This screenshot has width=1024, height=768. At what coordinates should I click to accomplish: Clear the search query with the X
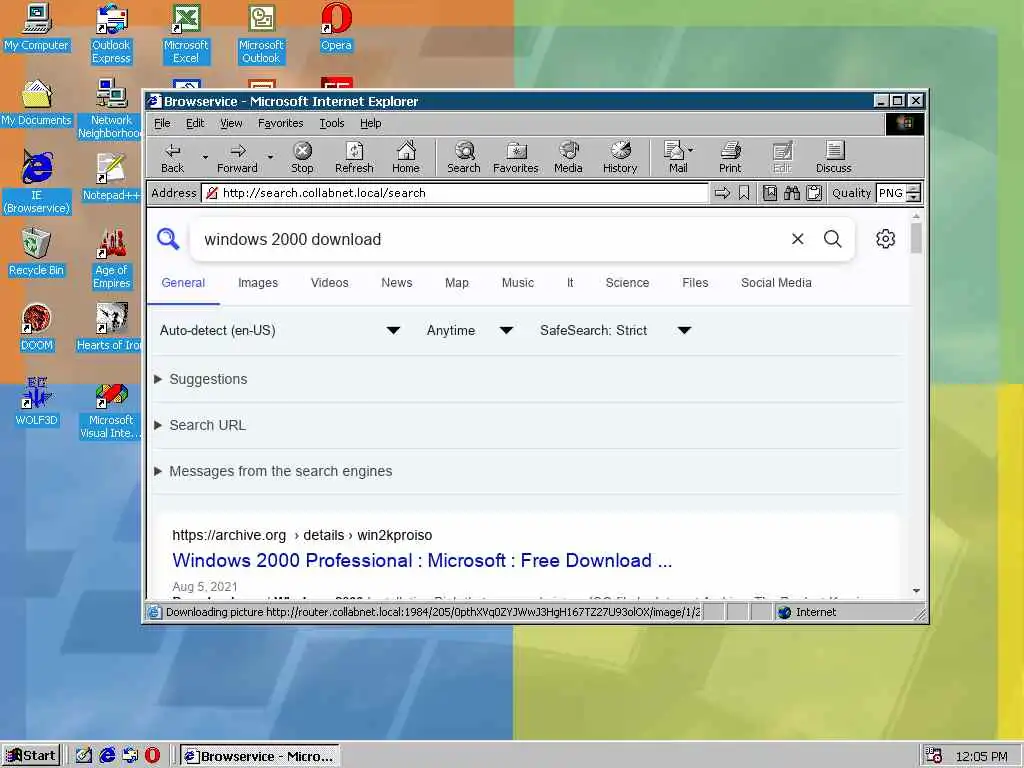(x=797, y=239)
